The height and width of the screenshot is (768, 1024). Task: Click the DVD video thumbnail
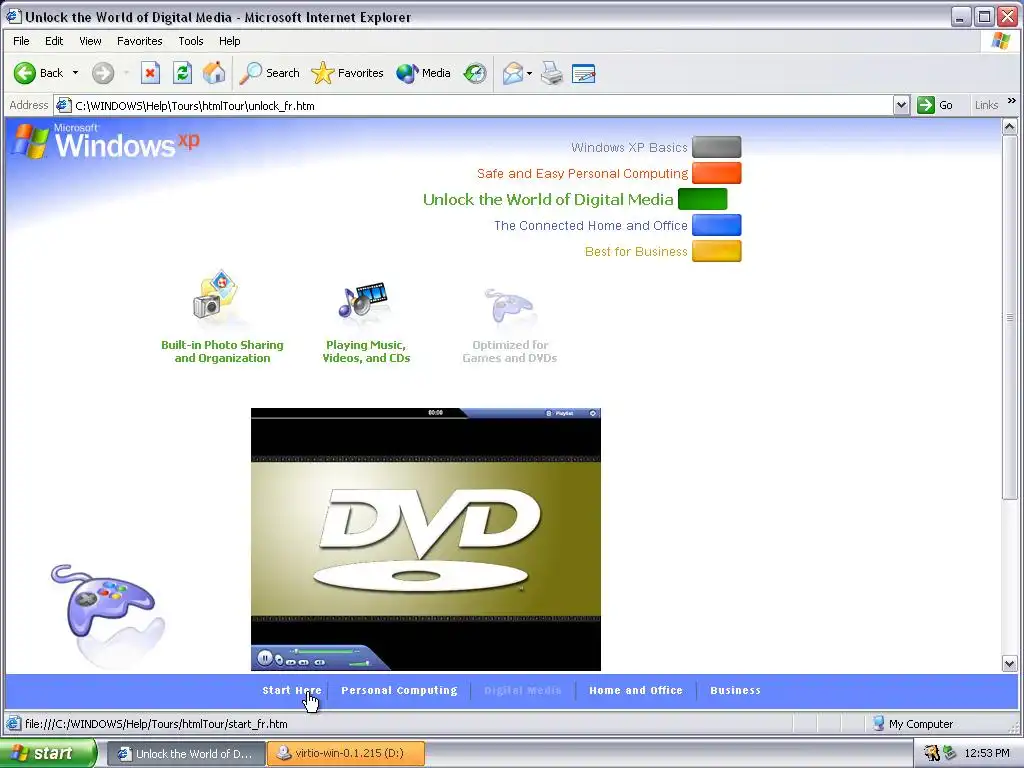click(426, 539)
